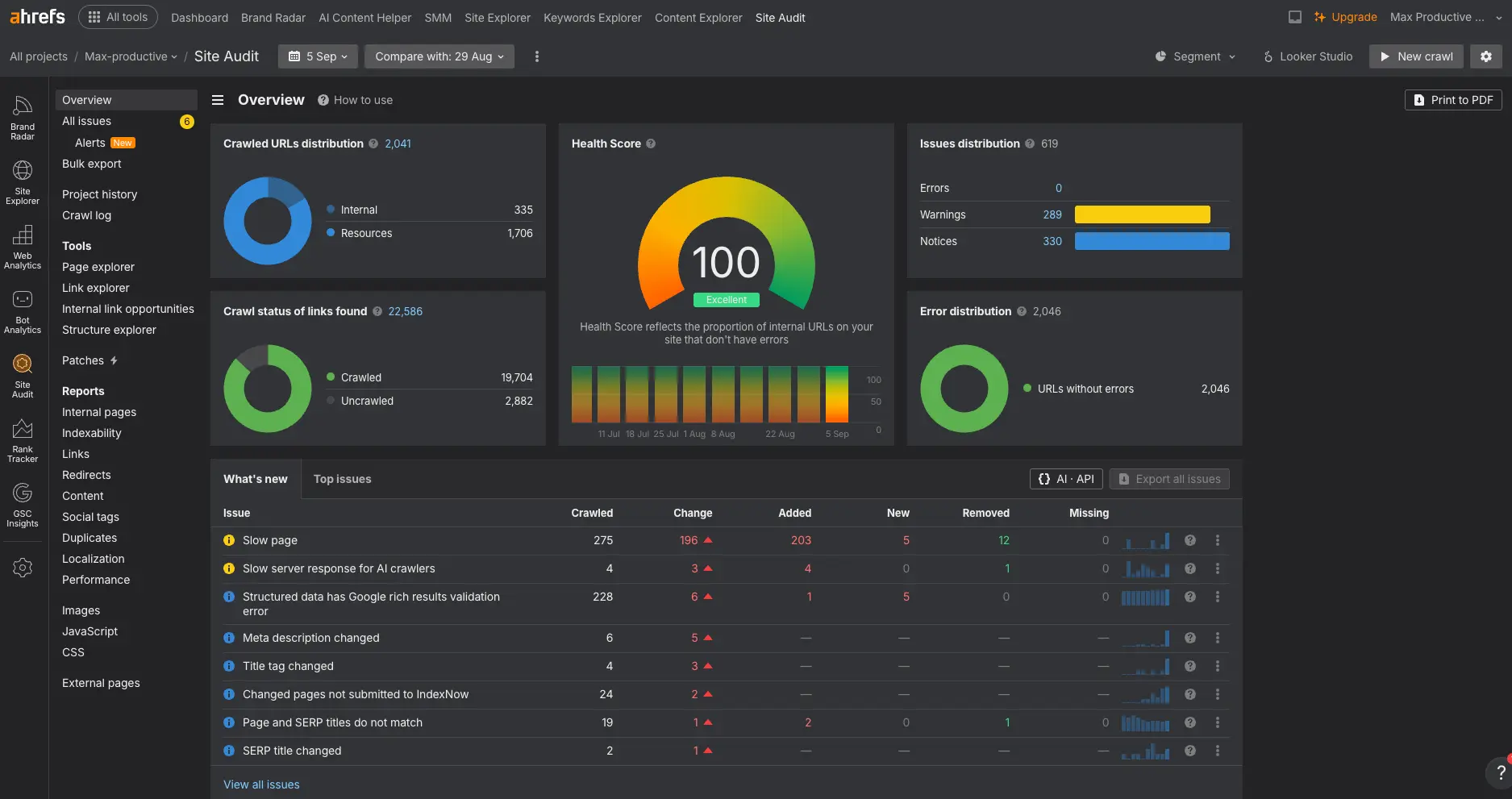
Task: Start a New crawl
Action: 1416,56
